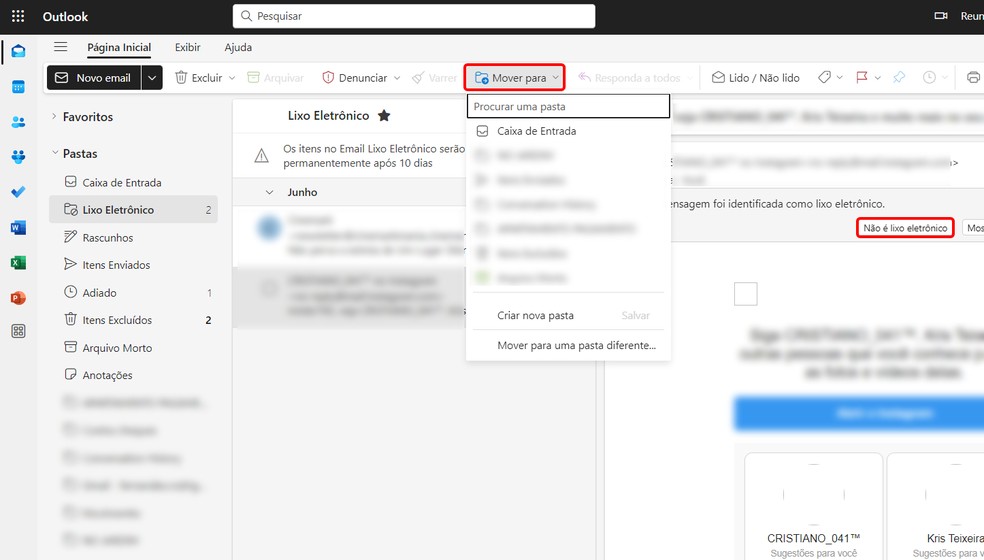Click the Novo email button
This screenshot has height=560, width=984.
(94, 78)
